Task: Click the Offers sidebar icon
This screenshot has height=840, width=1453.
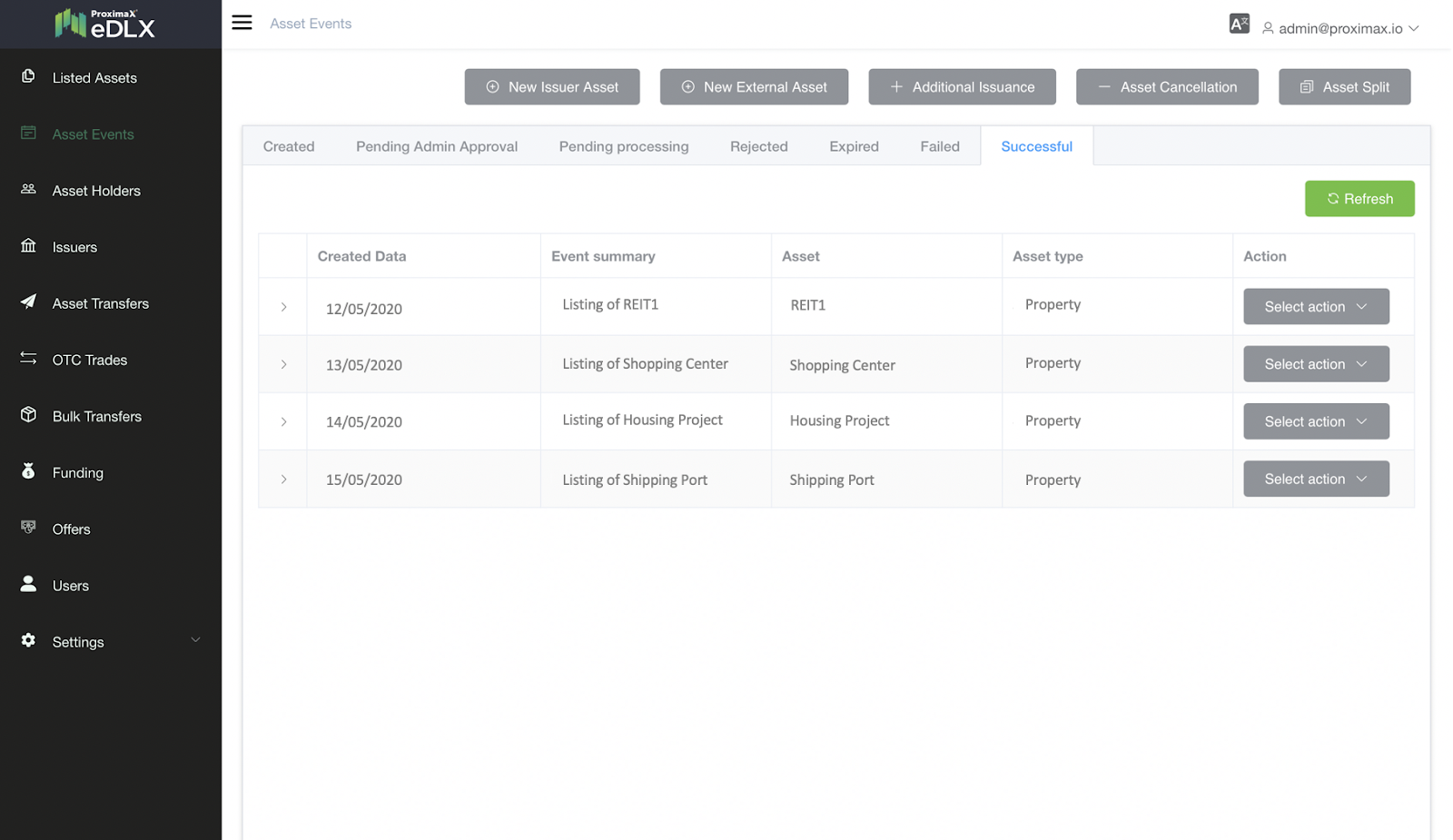Action: pyautogui.click(x=28, y=528)
